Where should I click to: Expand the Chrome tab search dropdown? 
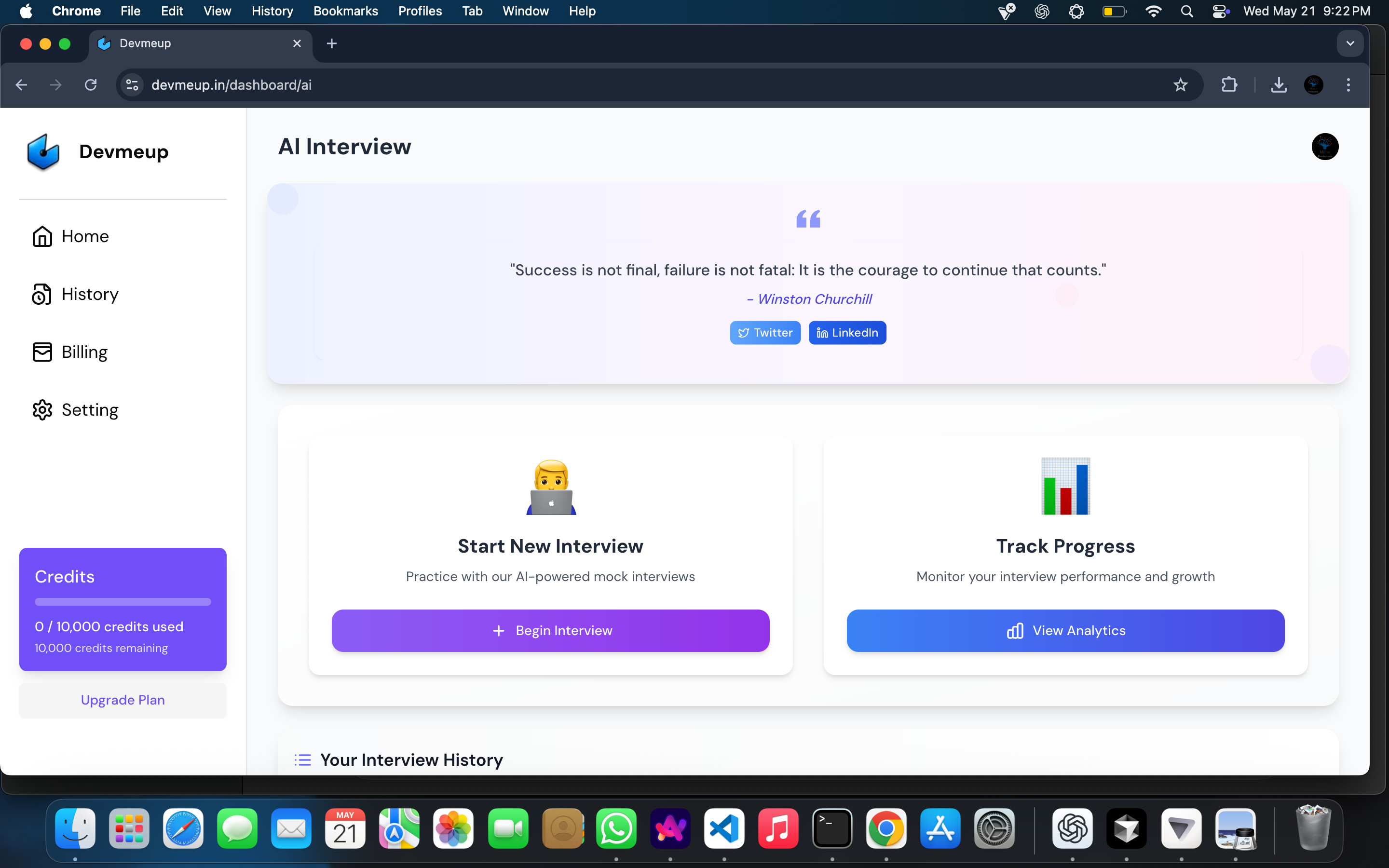(1350, 43)
